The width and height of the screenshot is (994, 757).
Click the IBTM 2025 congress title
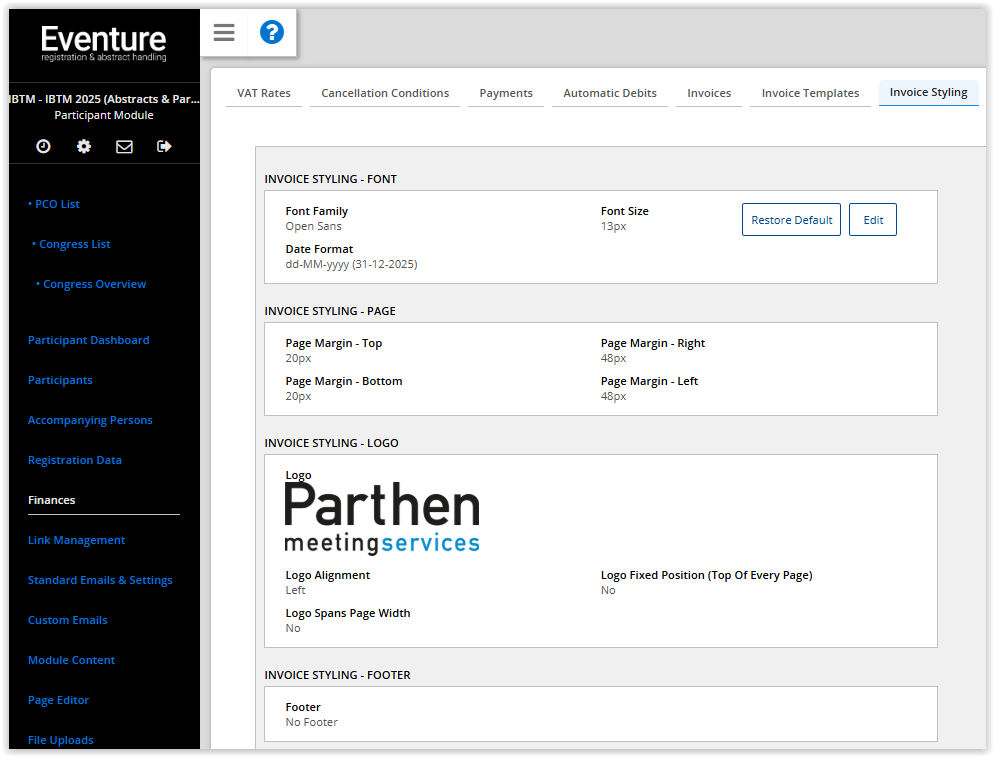click(x=104, y=99)
